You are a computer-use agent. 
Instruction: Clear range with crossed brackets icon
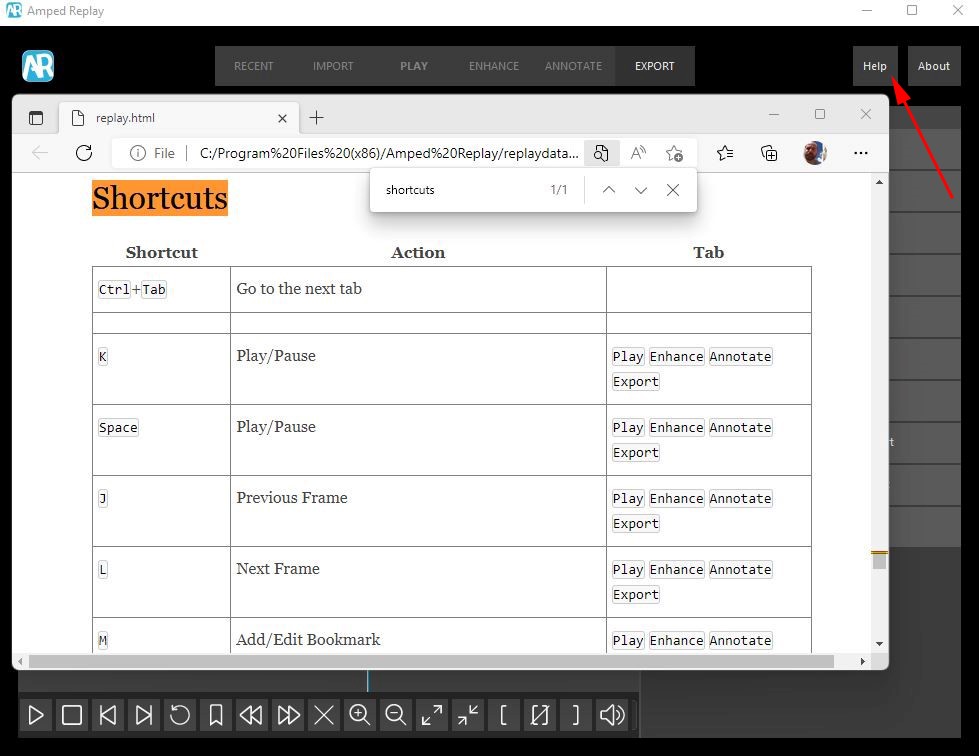coord(539,715)
